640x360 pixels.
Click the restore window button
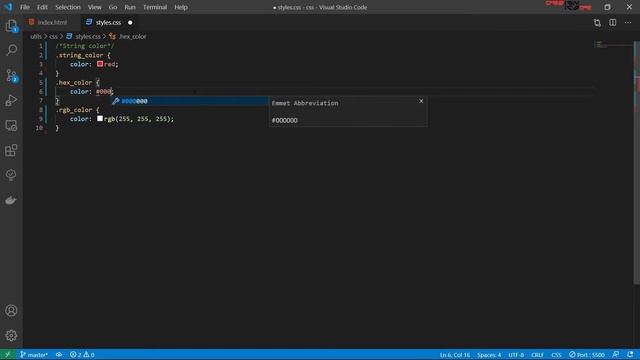tap(607, 7)
